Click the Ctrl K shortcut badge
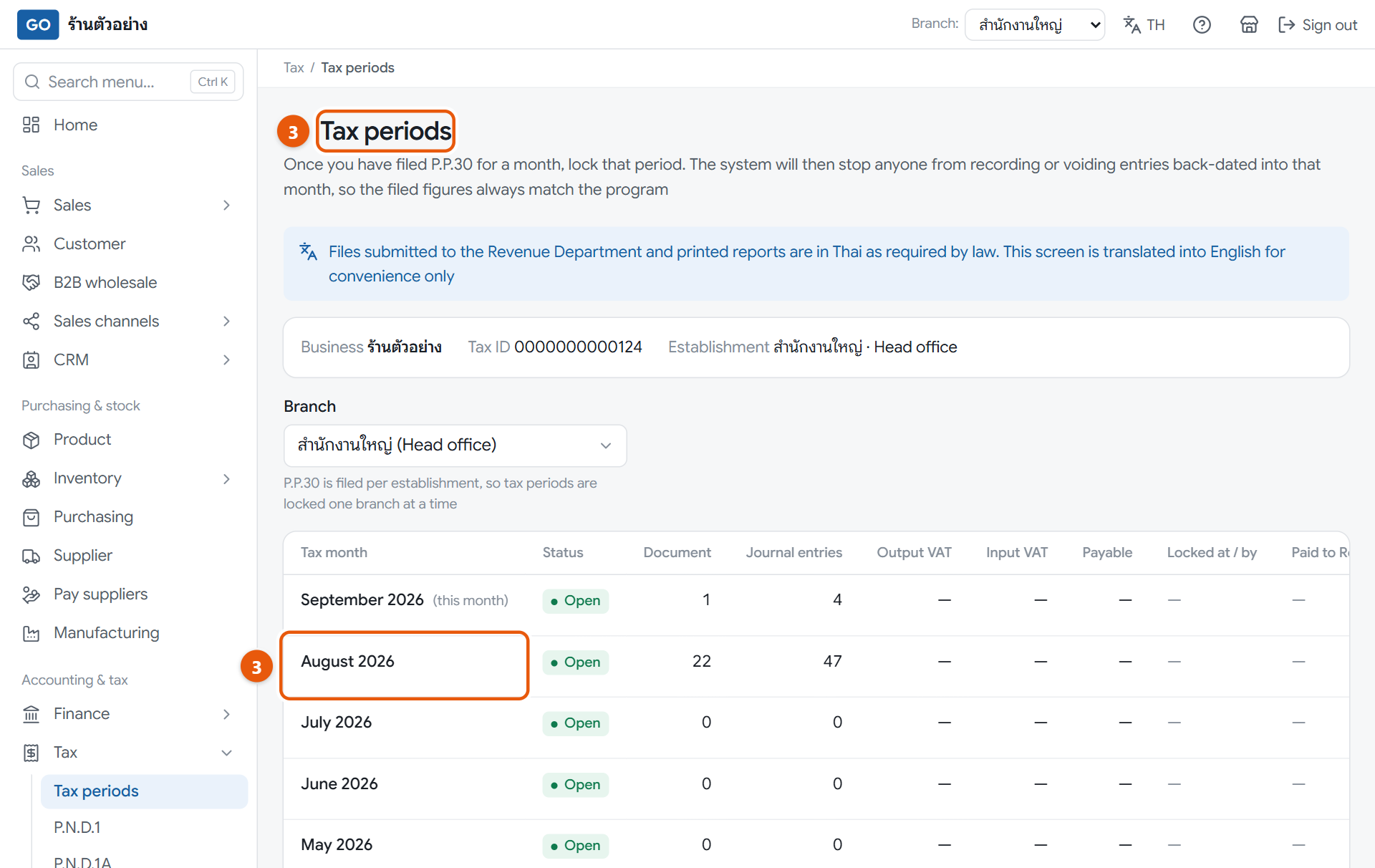Viewport: 1375px width, 868px height. tap(213, 82)
